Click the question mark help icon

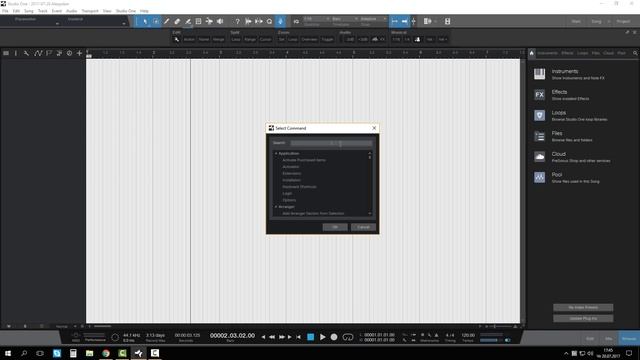point(237,21)
